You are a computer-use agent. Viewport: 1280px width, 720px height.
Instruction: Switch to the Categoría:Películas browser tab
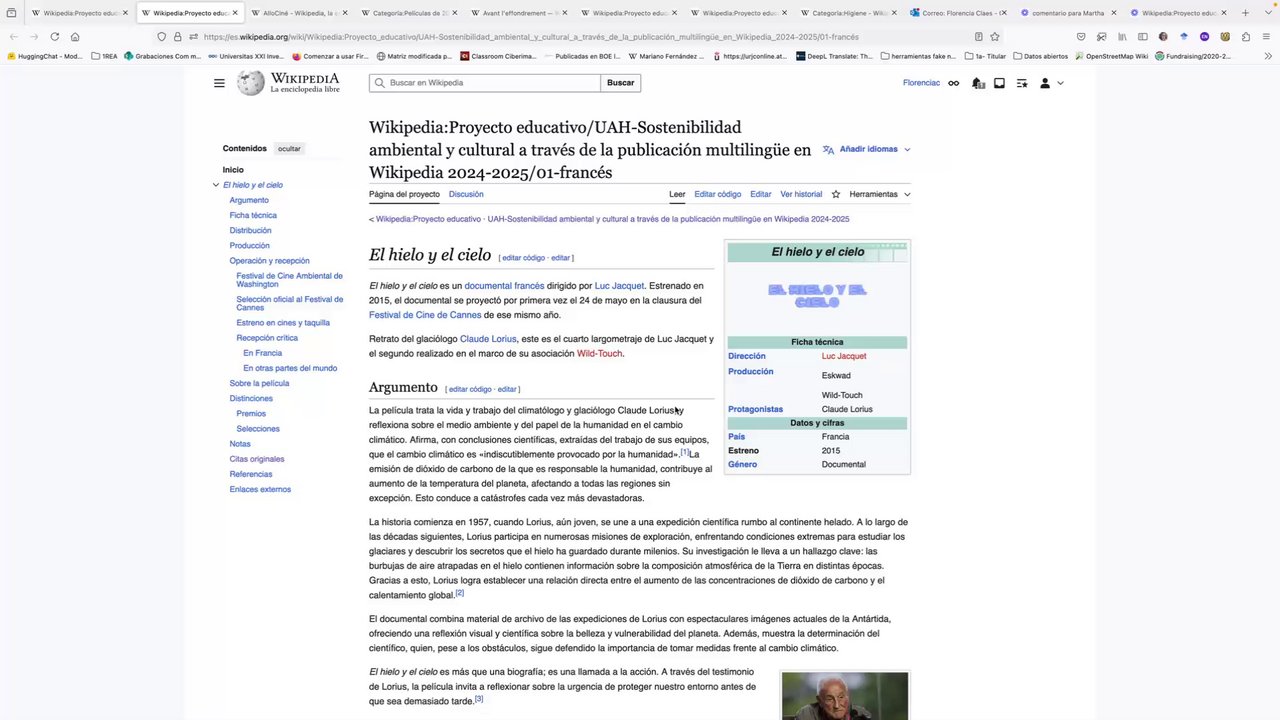[409, 13]
